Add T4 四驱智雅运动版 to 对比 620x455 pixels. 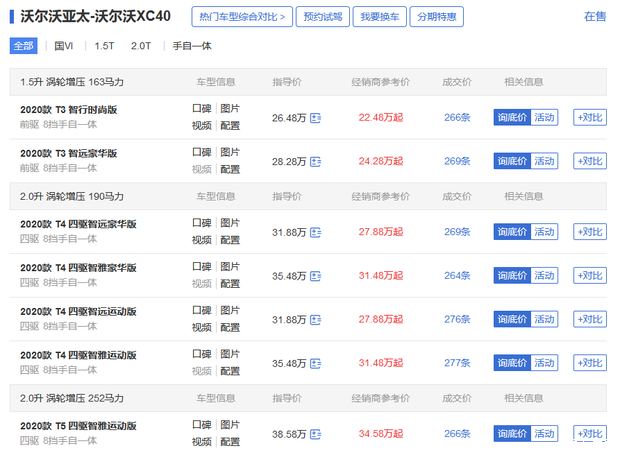pos(590,363)
